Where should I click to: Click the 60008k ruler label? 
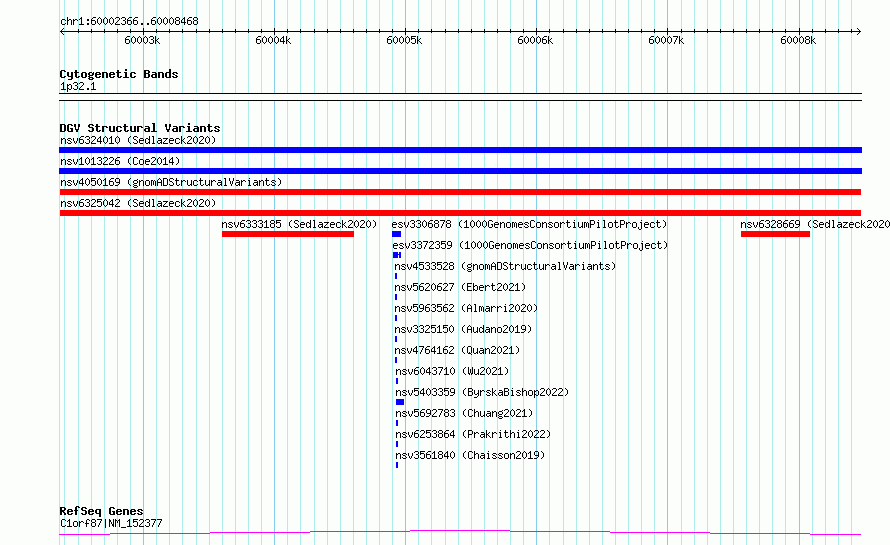(798, 40)
